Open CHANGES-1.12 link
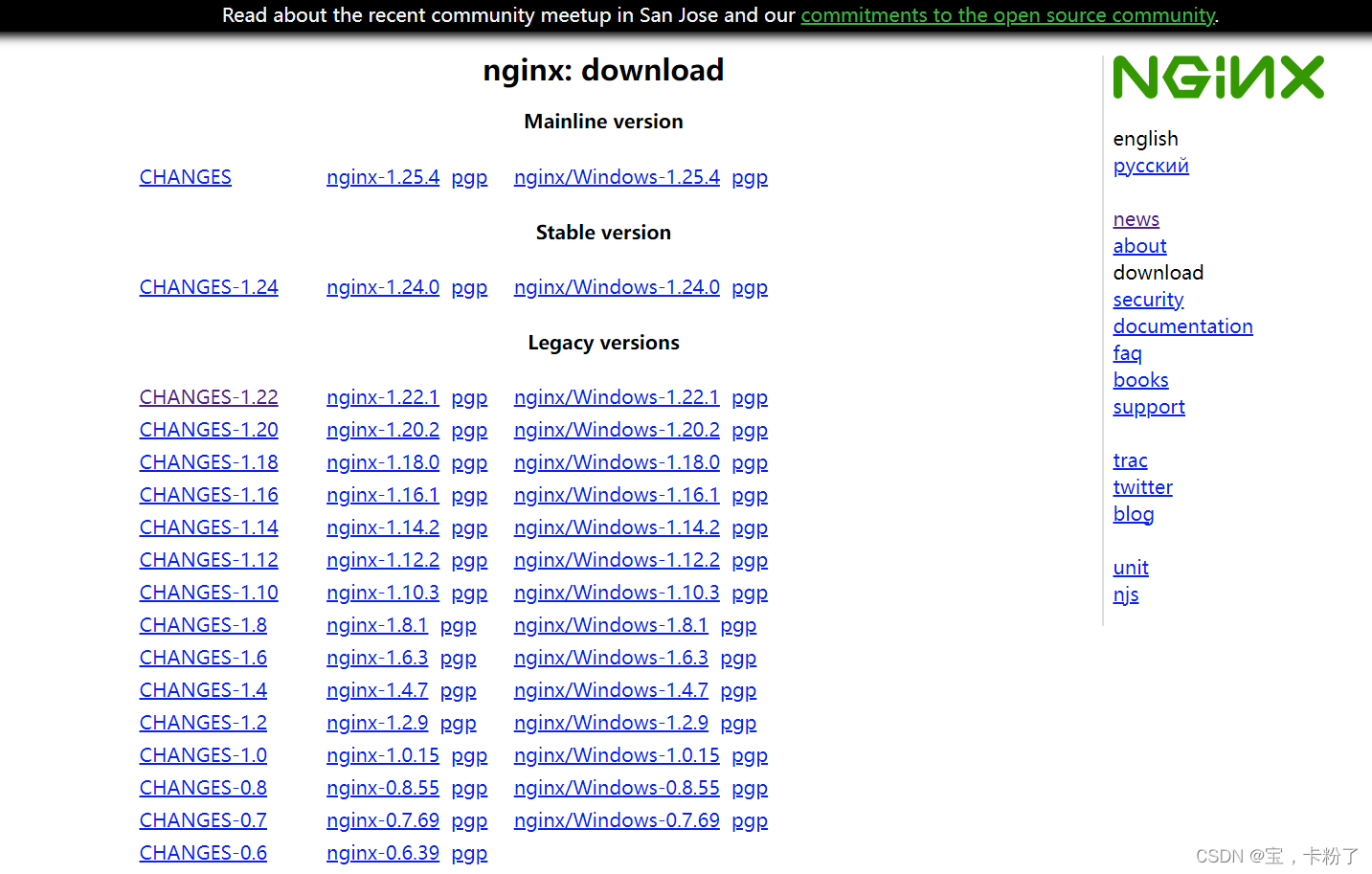 209,560
